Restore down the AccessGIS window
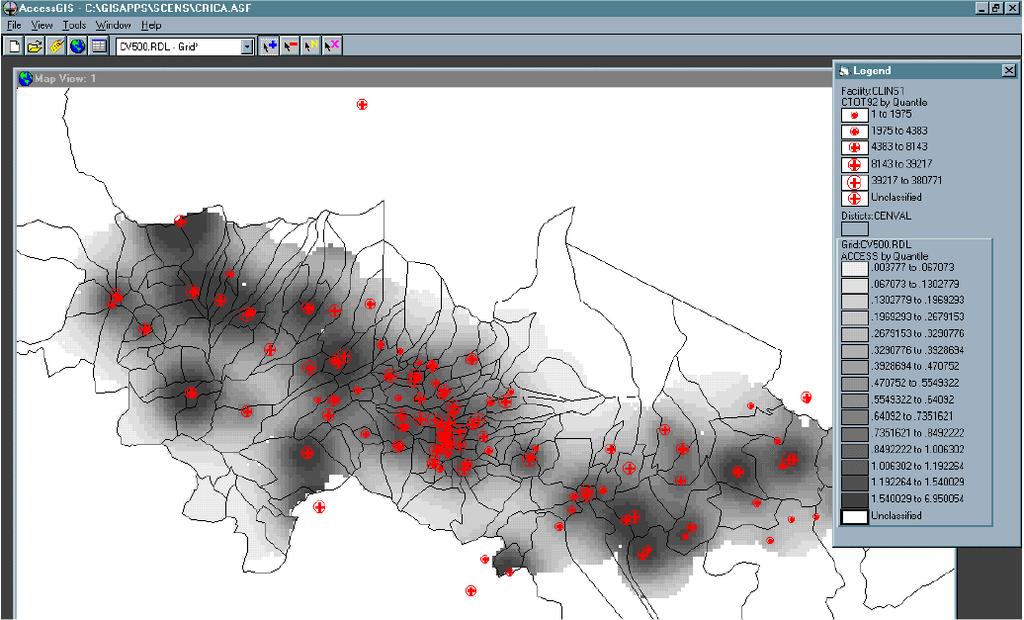1024x620 pixels. pos(995,8)
